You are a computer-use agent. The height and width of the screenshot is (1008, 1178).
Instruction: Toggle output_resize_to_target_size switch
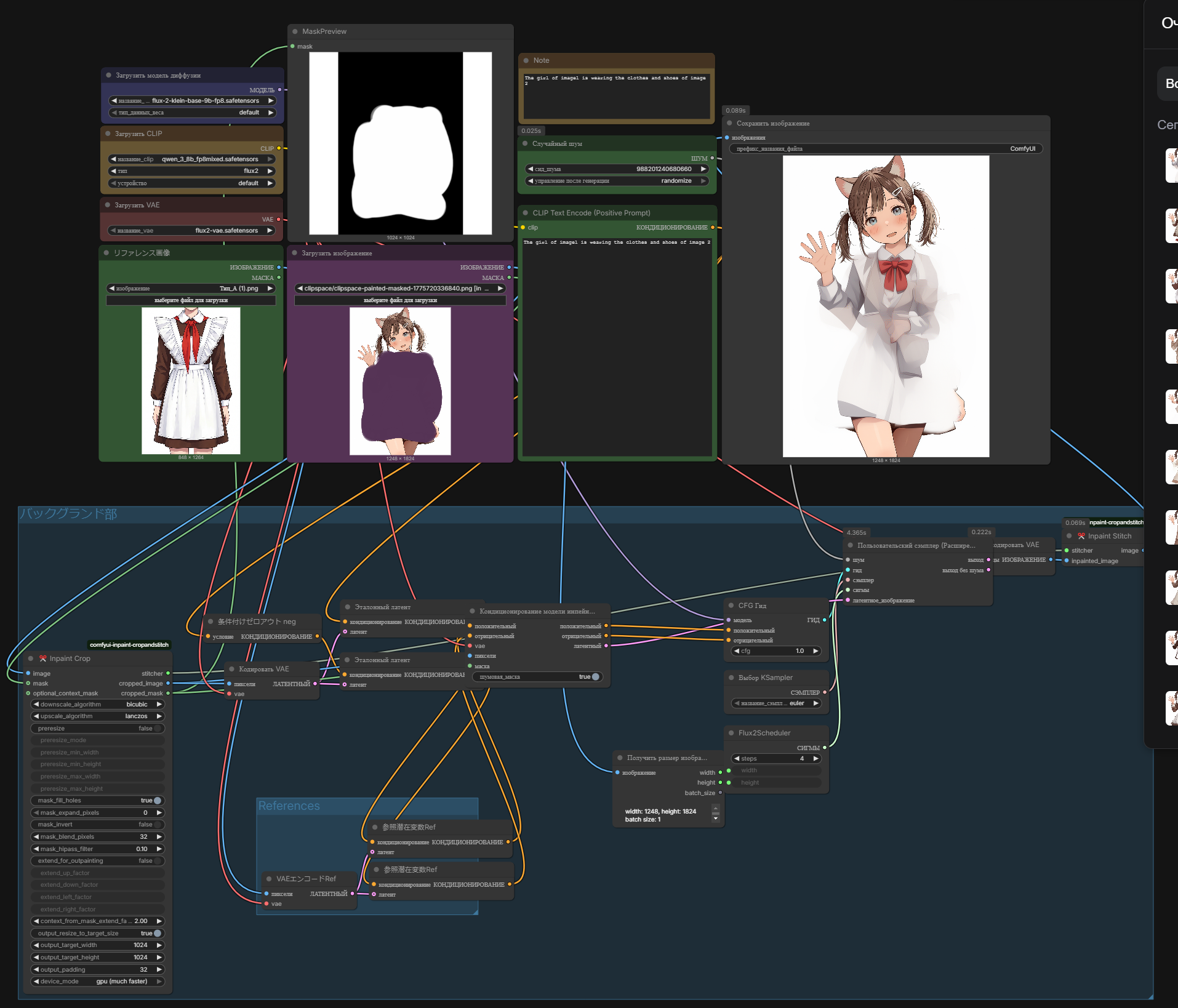click(x=157, y=934)
